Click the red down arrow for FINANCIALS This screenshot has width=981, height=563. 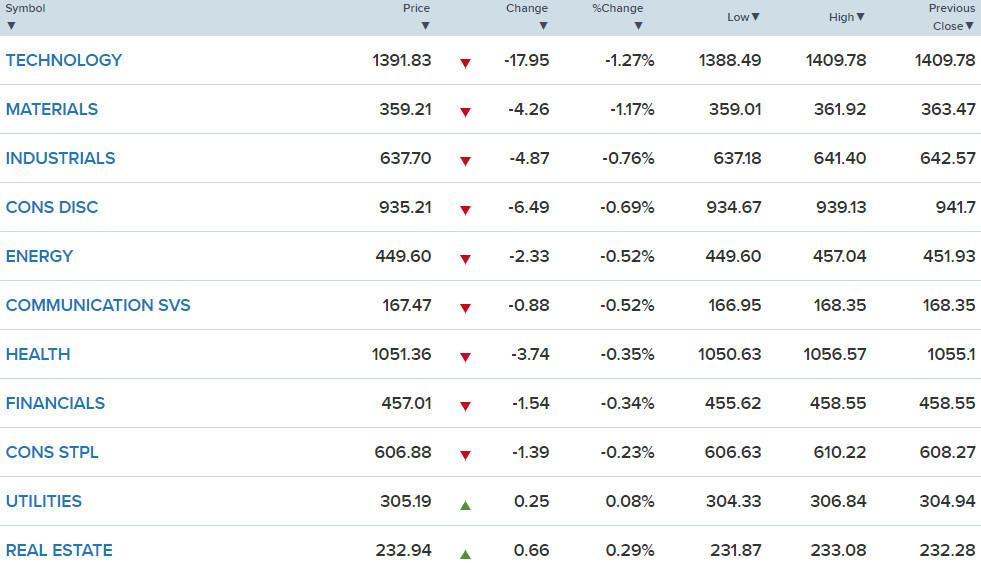click(x=465, y=406)
